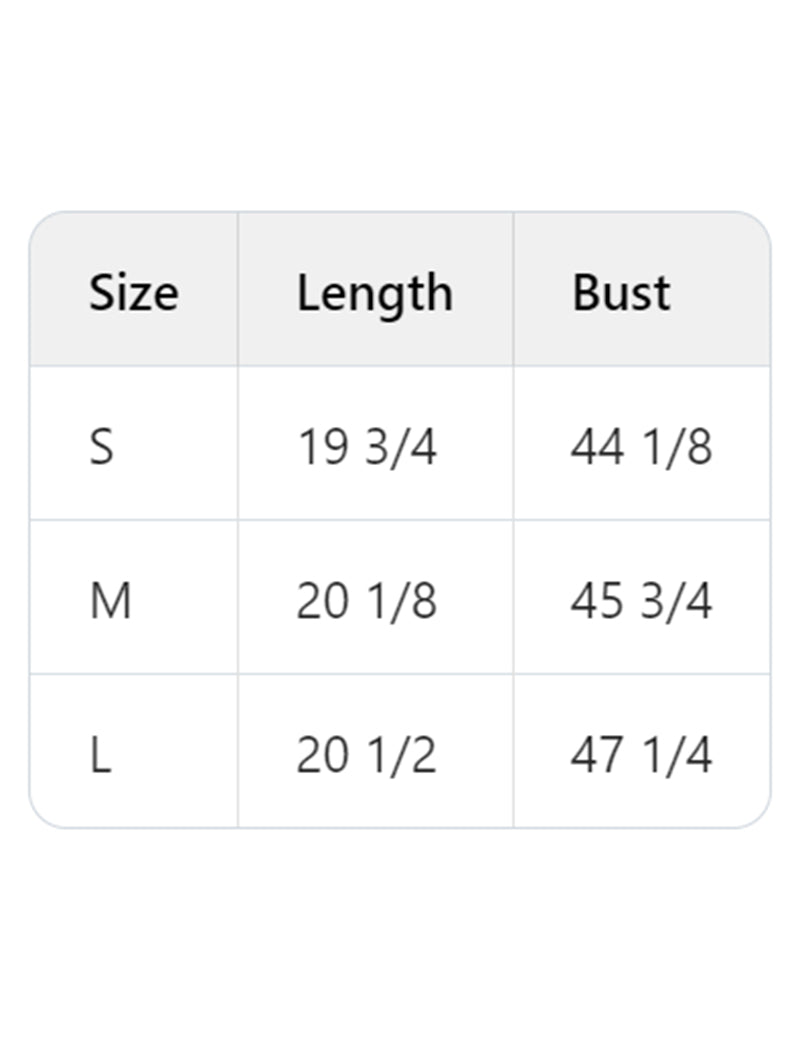
Task: Select the S size row label
Action: 102,447
